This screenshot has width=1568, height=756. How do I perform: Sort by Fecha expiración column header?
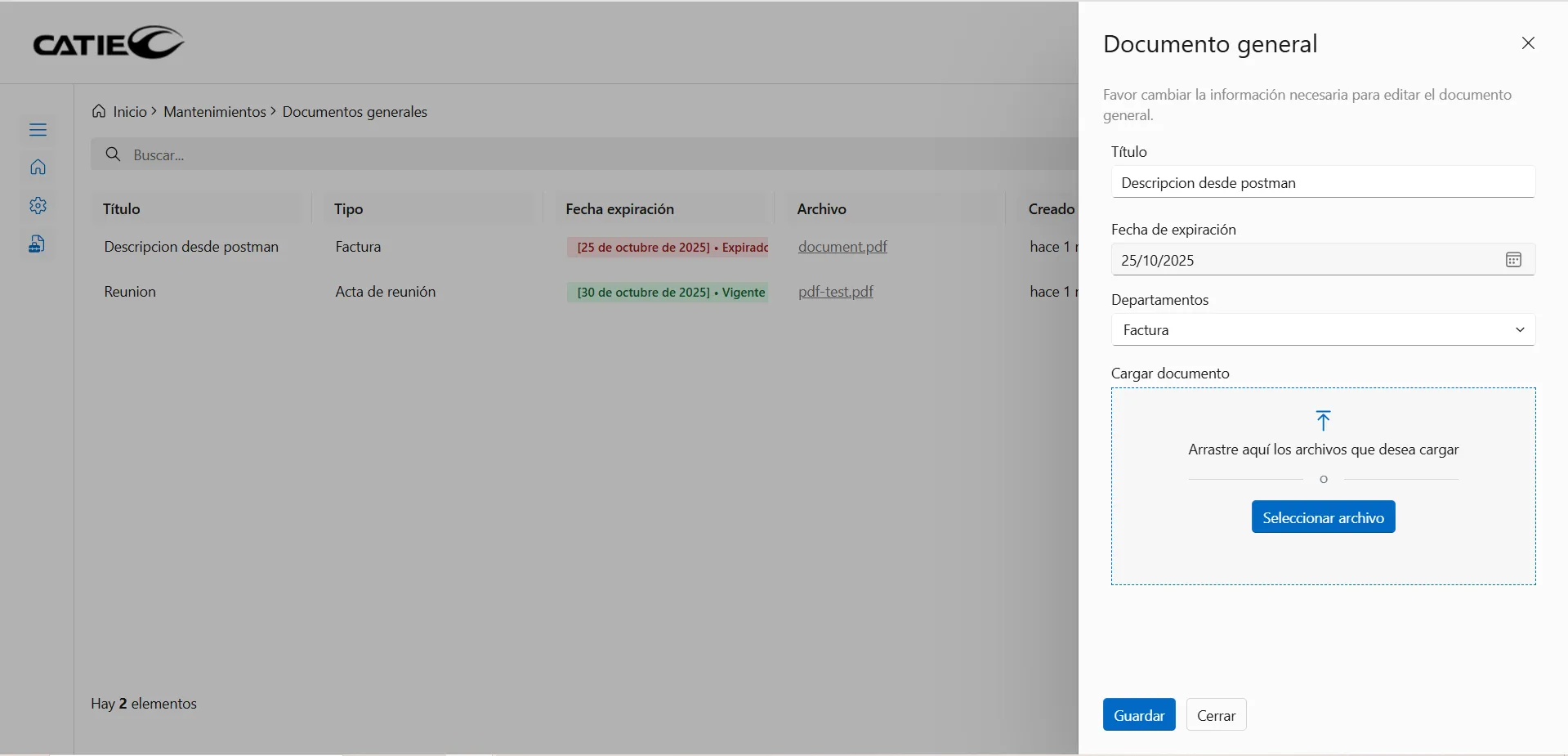point(619,209)
